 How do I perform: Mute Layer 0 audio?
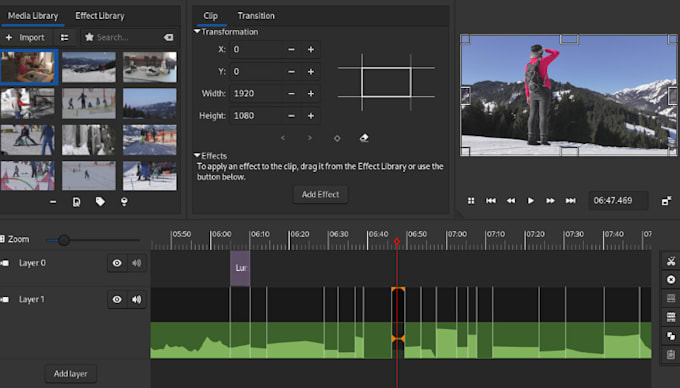137,263
